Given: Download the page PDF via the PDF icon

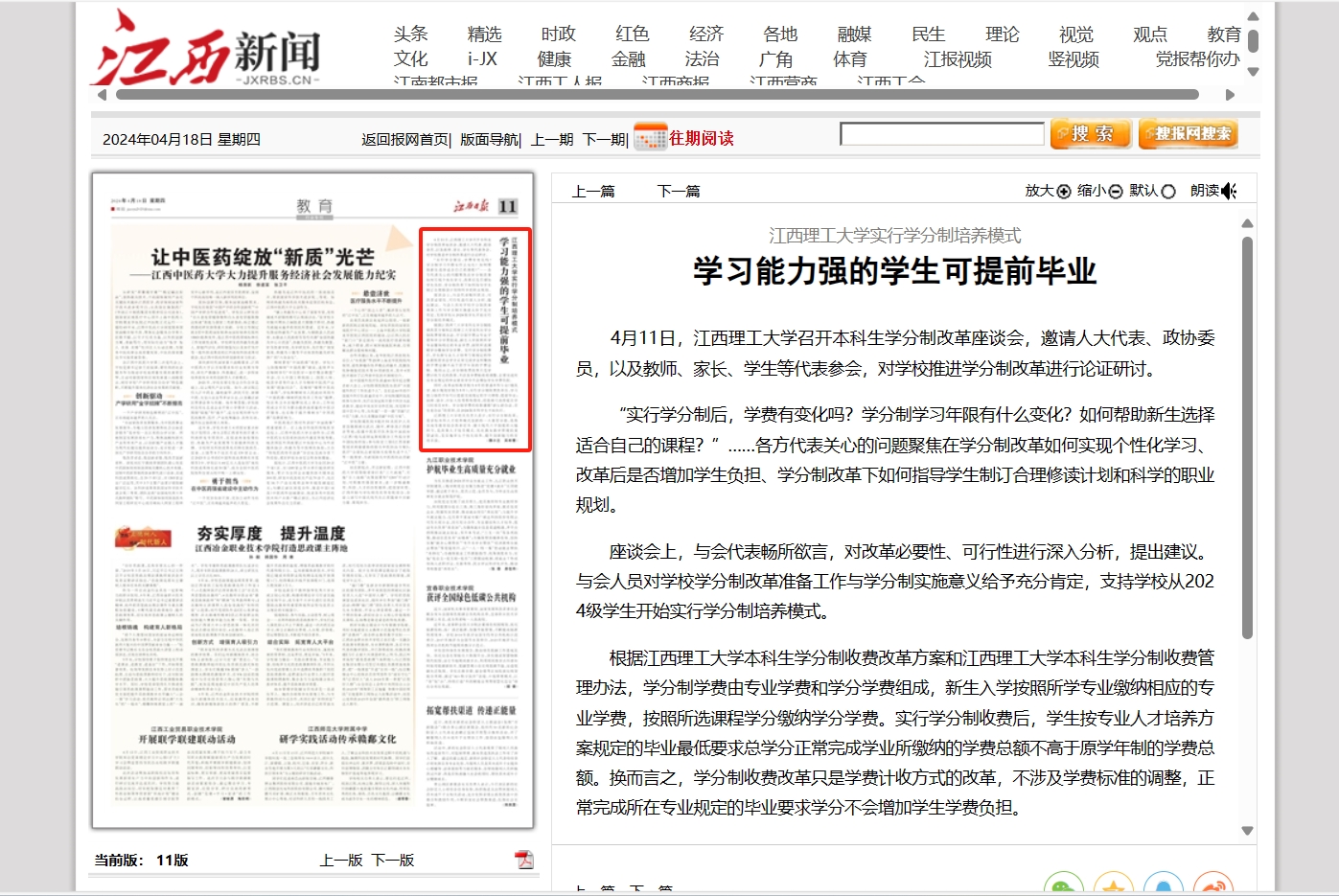Looking at the screenshot, I should coord(524,860).
